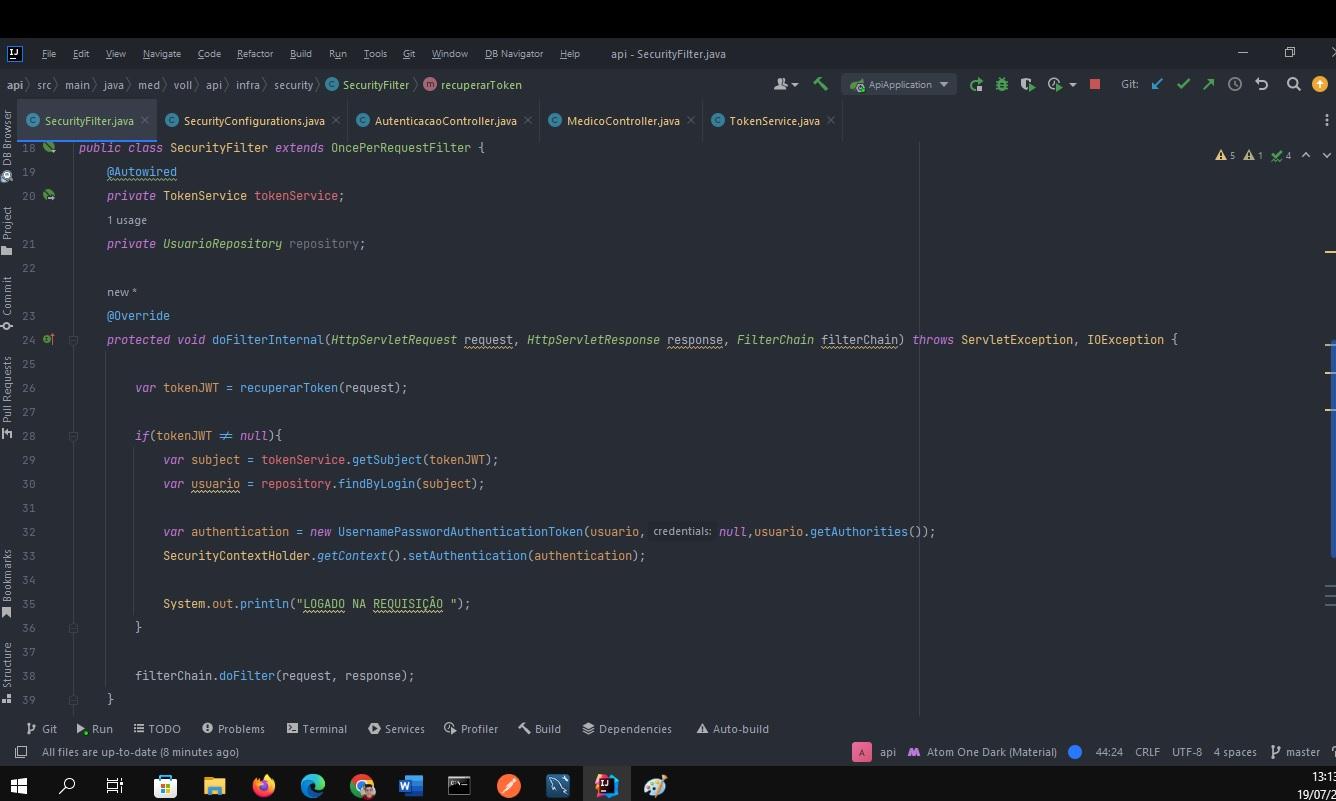Commit changes with the green Git checkmark
Image resolution: width=1336 pixels, height=801 pixels.
[1183, 85]
